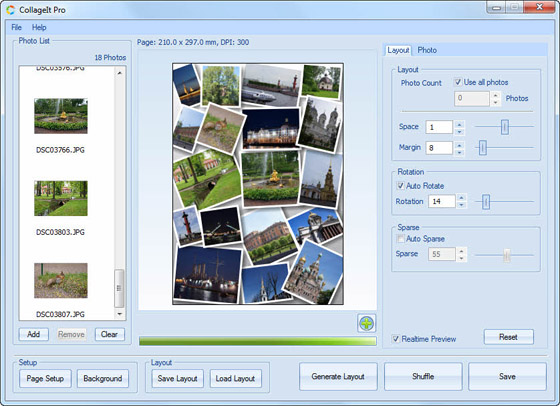The height and width of the screenshot is (406, 560).
Task: Click the Add photo button
Action: click(x=34, y=334)
